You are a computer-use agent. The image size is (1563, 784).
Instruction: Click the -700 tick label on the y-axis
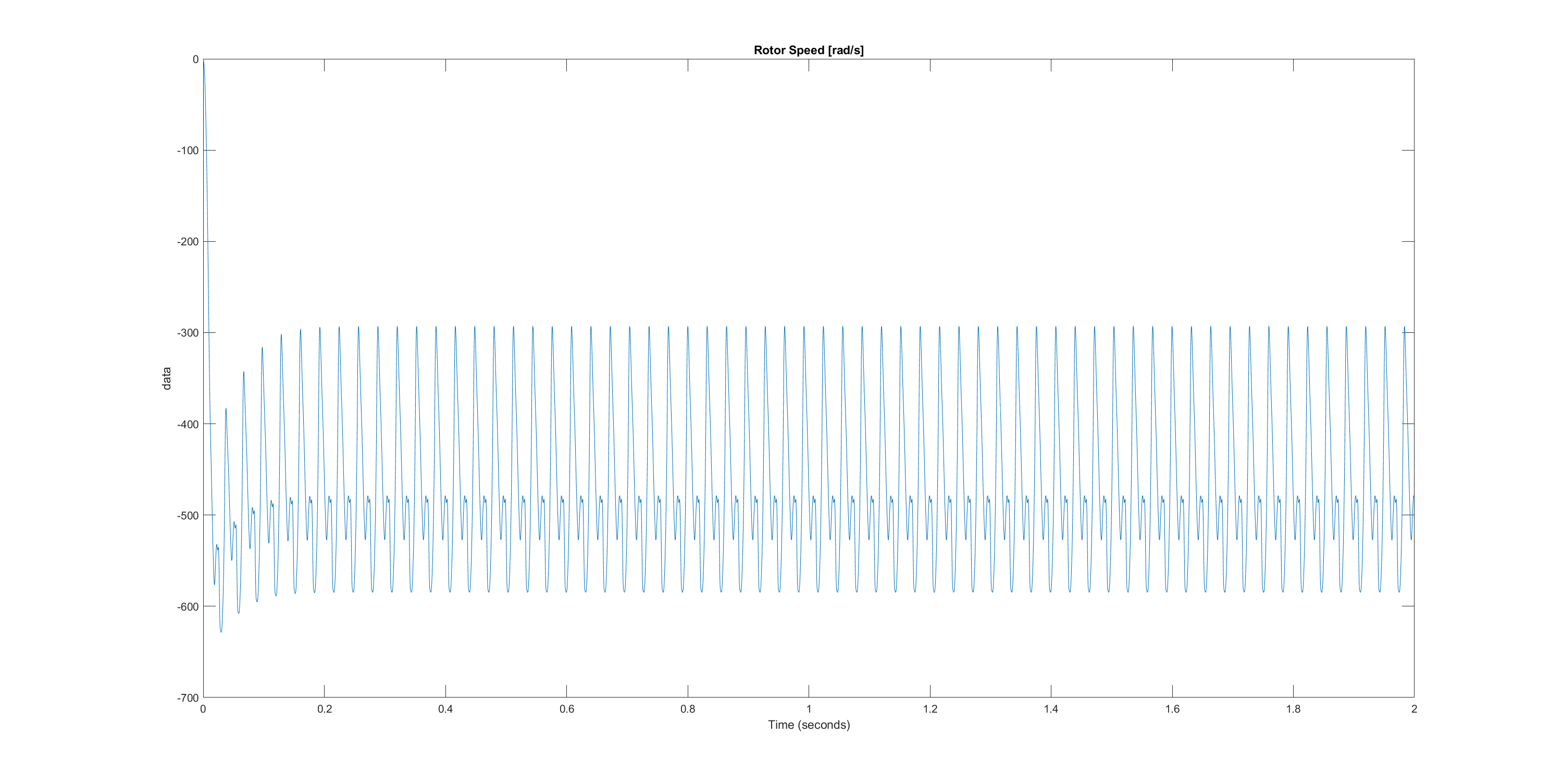click(x=188, y=698)
